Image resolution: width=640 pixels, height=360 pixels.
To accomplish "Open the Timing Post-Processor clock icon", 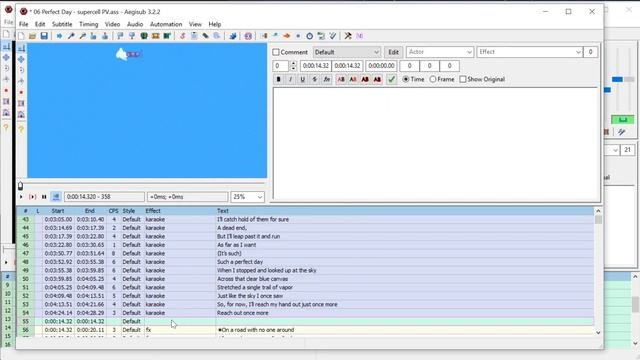I will [309, 36].
